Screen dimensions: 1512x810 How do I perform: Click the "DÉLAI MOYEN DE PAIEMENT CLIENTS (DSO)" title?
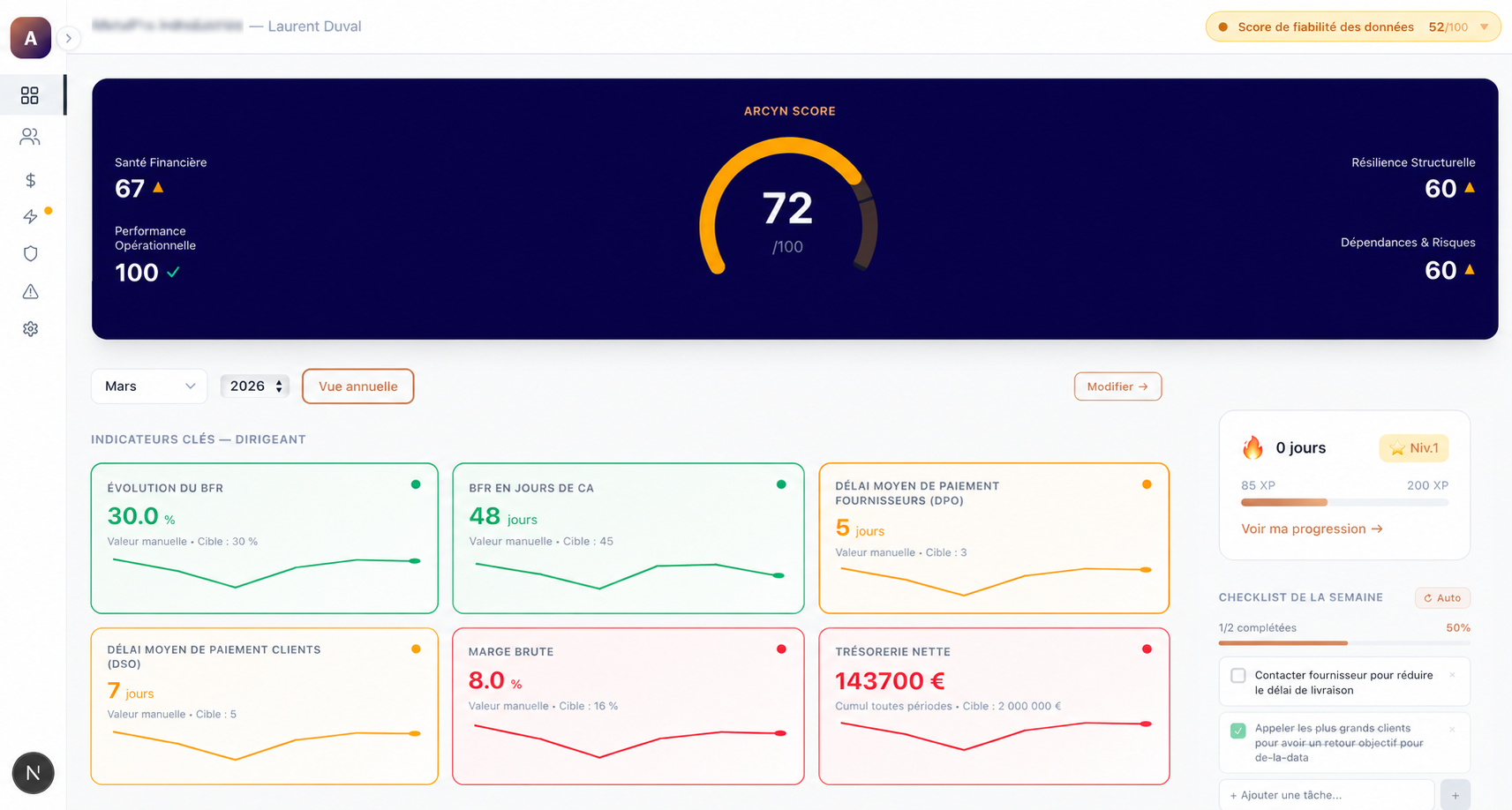214,656
